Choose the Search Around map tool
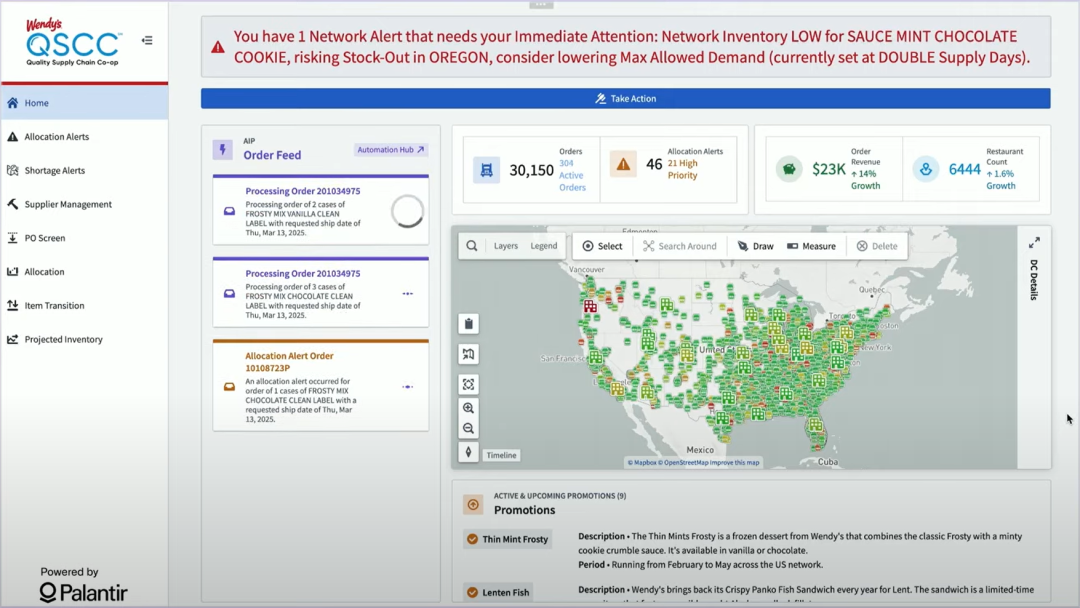 pyautogui.click(x=680, y=246)
